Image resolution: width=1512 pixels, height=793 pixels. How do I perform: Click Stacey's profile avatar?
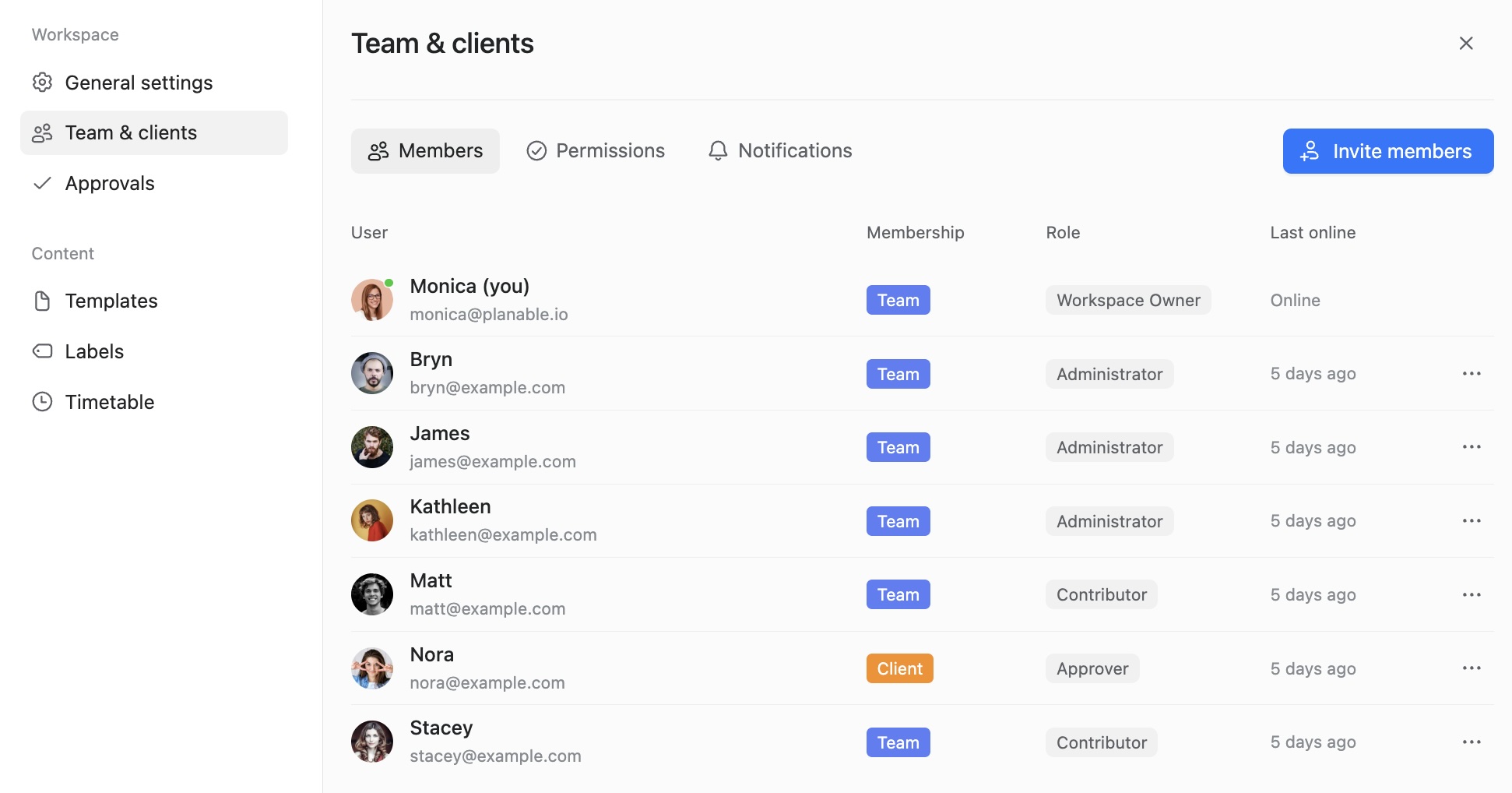click(x=372, y=742)
